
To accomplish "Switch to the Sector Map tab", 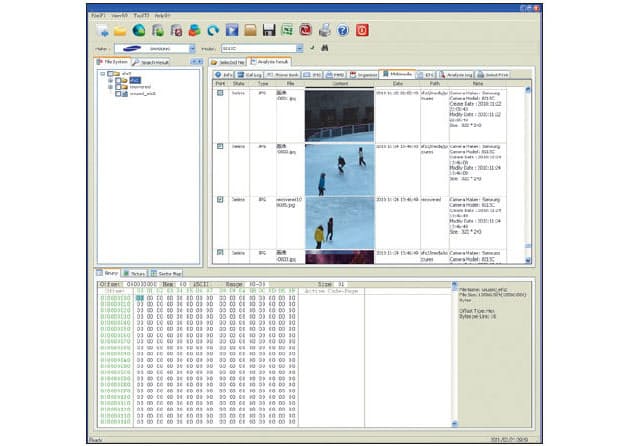I will [167, 272].
